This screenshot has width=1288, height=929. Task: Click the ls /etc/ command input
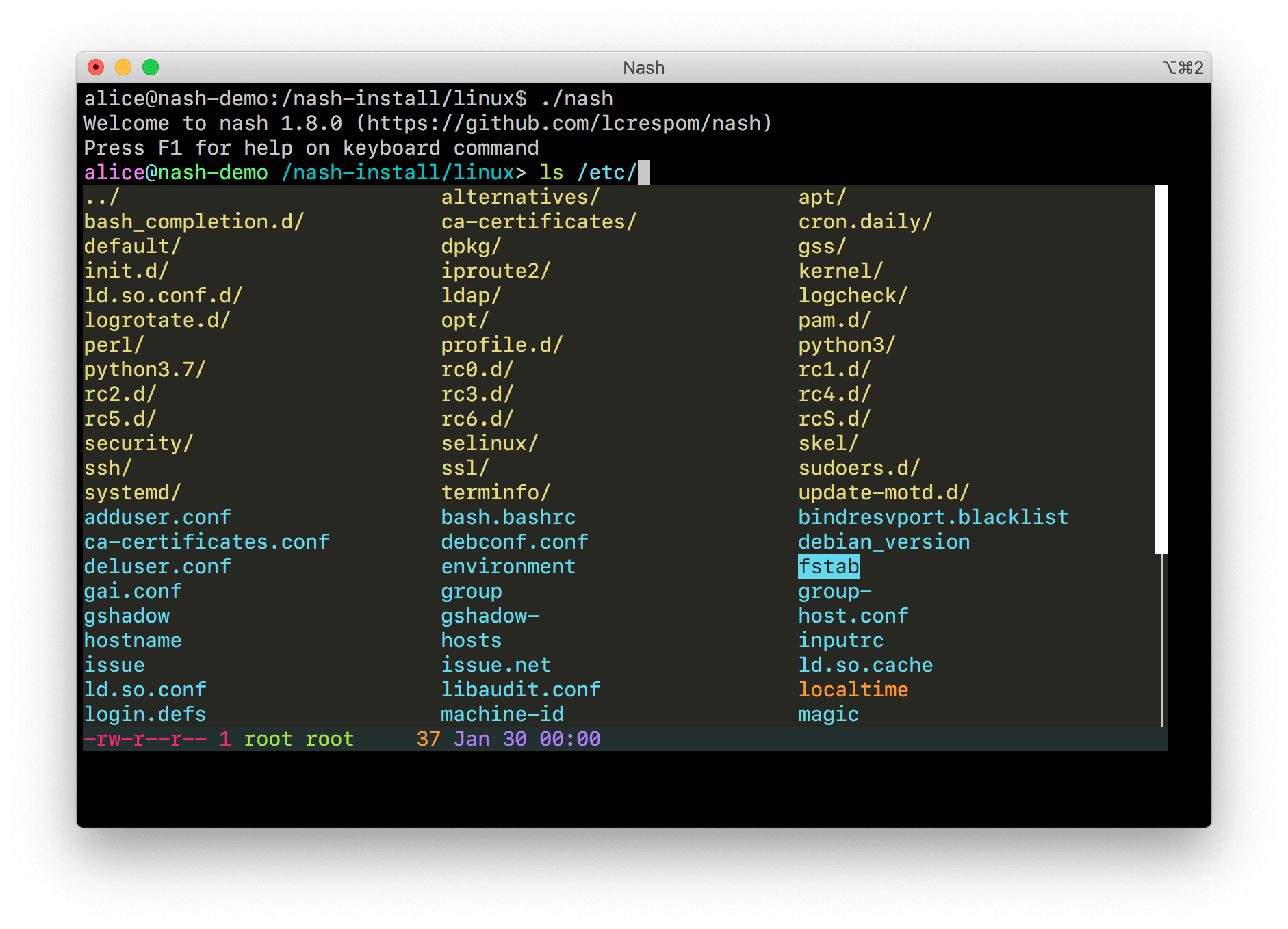coord(588,172)
